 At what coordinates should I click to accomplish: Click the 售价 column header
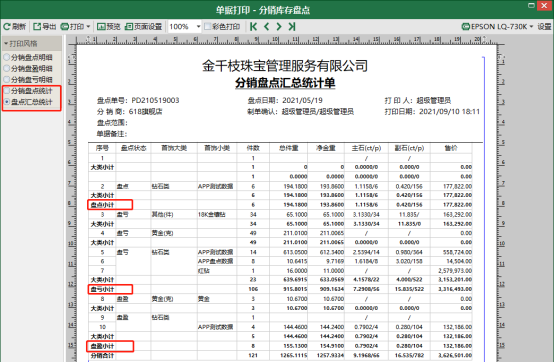[x=451, y=148]
